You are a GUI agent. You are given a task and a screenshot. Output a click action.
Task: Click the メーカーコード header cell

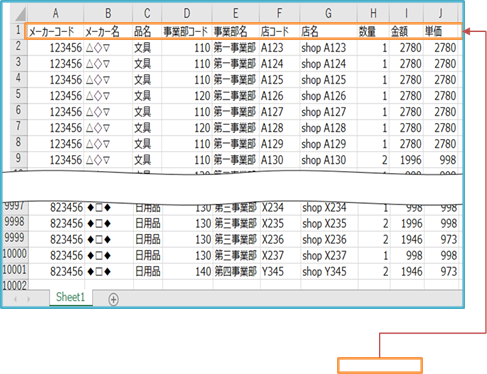55,32
